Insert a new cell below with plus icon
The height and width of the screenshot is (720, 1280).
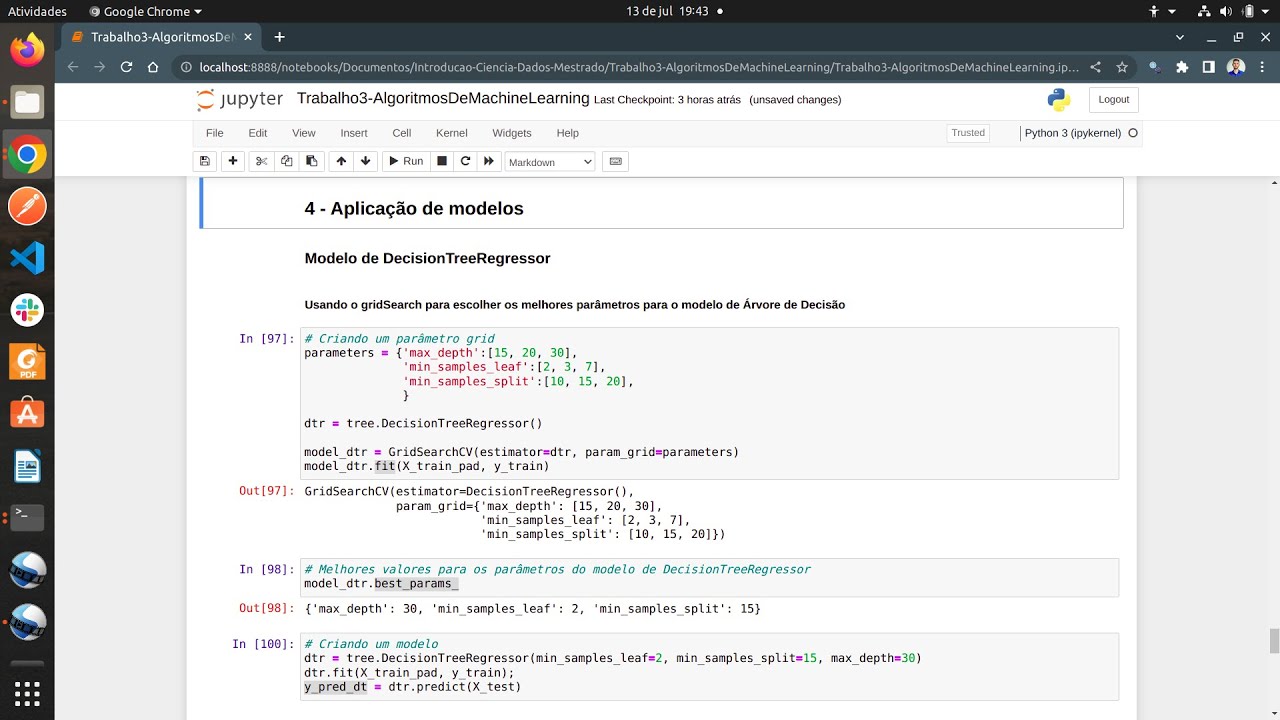233,161
